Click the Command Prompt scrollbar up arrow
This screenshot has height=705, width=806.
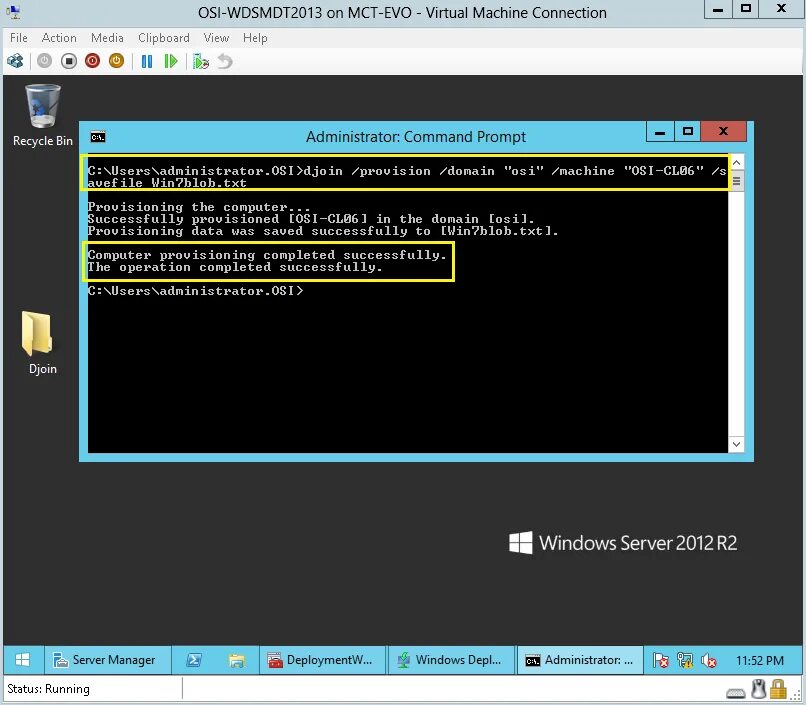[736, 163]
